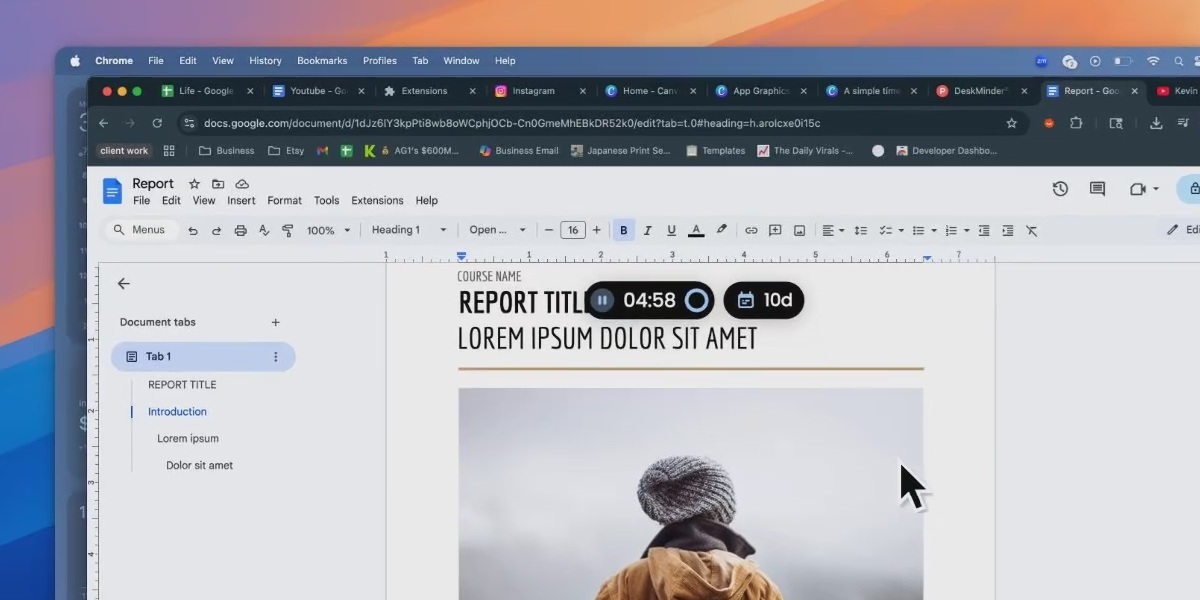Viewport: 1200px width, 600px height.
Task: Select the REPORT TITLE outline heading
Action: coord(182,384)
